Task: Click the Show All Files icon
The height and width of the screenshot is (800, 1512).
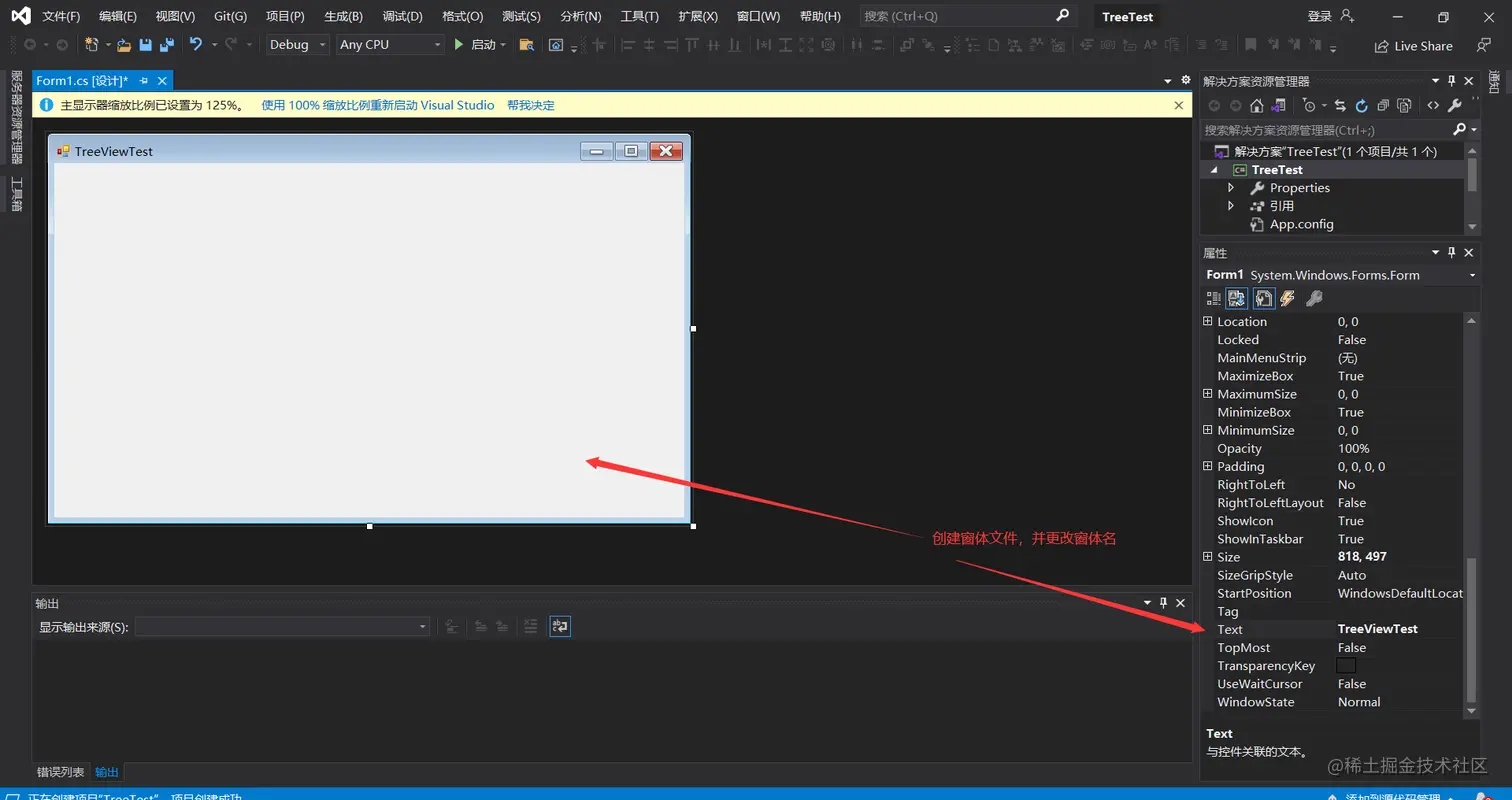Action: click(x=1404, y=105)
